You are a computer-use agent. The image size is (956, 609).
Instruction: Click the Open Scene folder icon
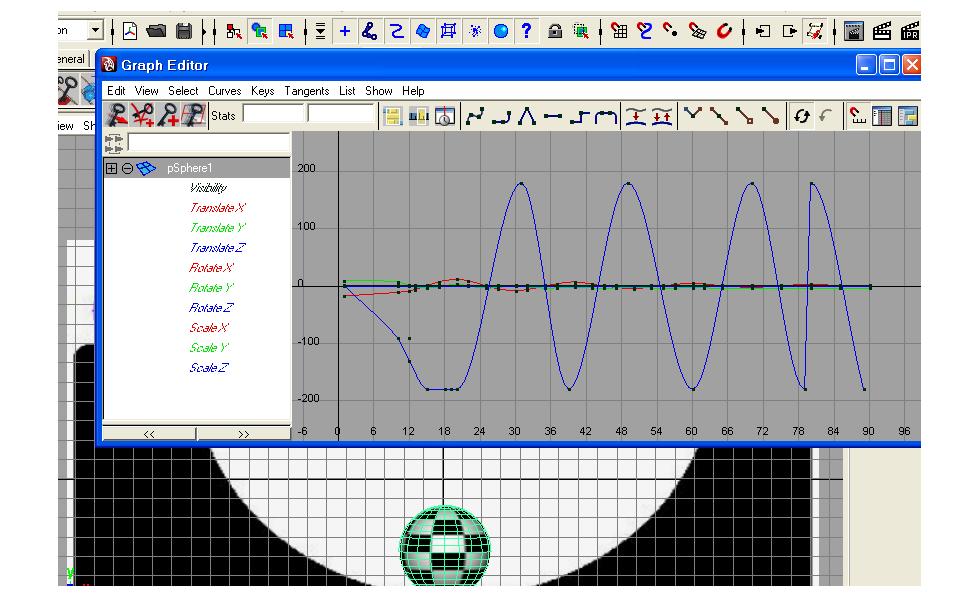click(157, 31)
